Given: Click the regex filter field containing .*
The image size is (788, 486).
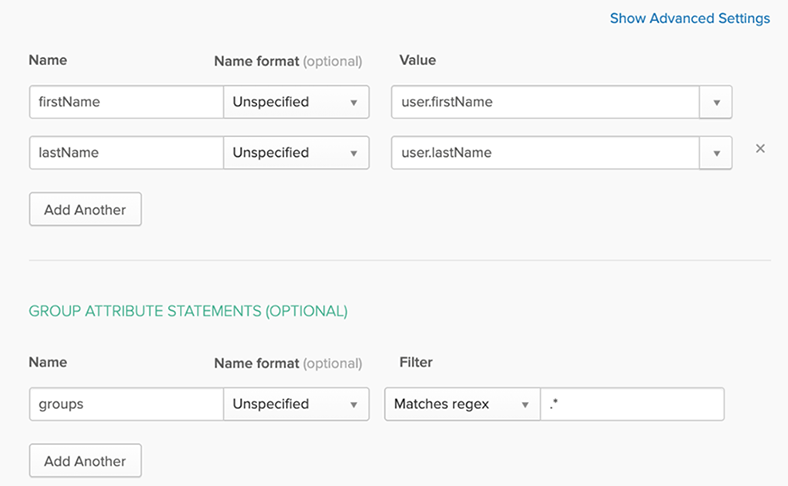Looking at the screenshot, I should tap(631, 404).
